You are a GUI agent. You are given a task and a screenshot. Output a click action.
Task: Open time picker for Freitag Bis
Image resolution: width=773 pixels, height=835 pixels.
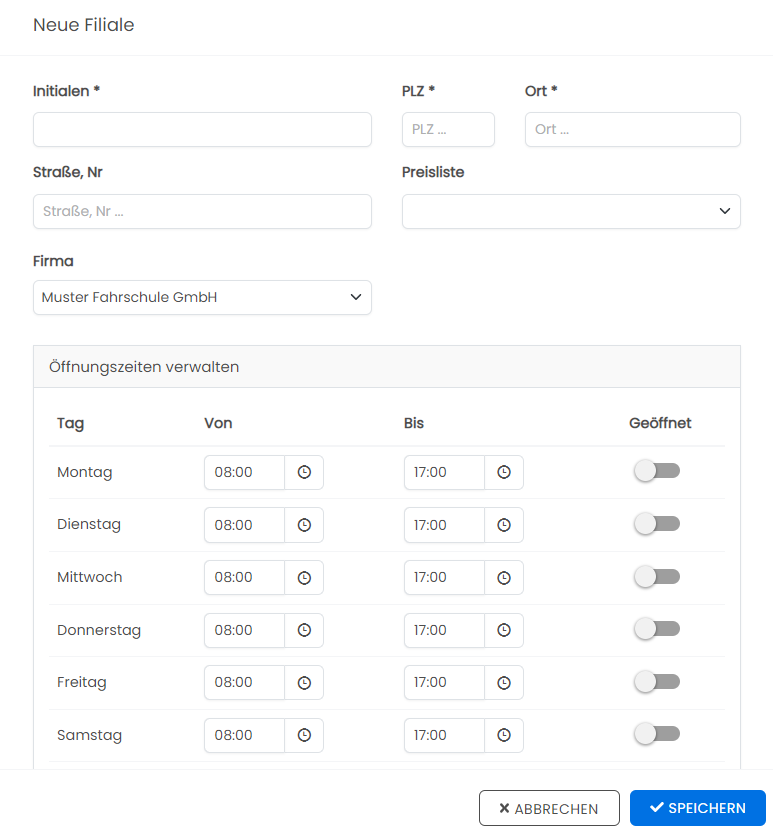click(504, 683)
